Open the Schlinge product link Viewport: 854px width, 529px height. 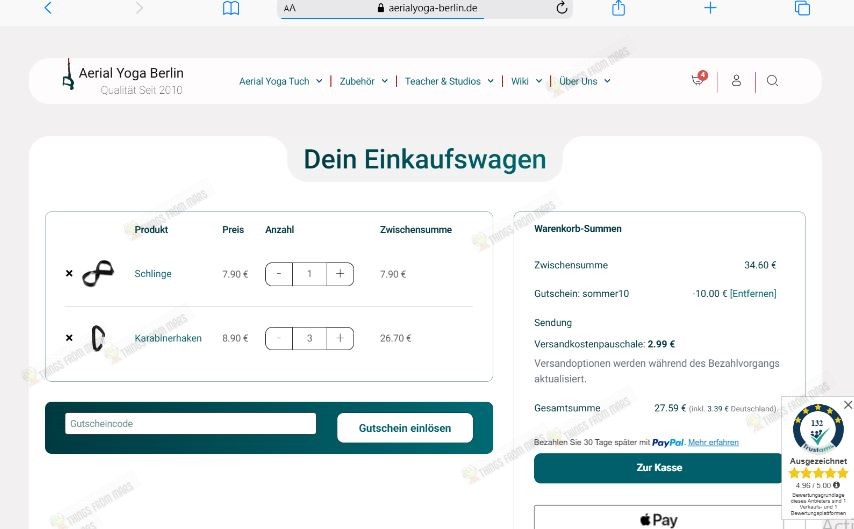(153, 273)
